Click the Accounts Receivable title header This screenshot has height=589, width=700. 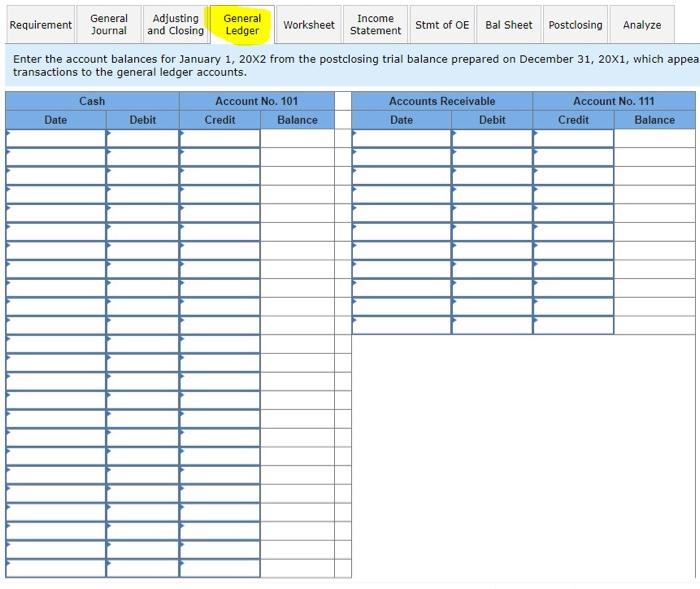click(442, 101)
